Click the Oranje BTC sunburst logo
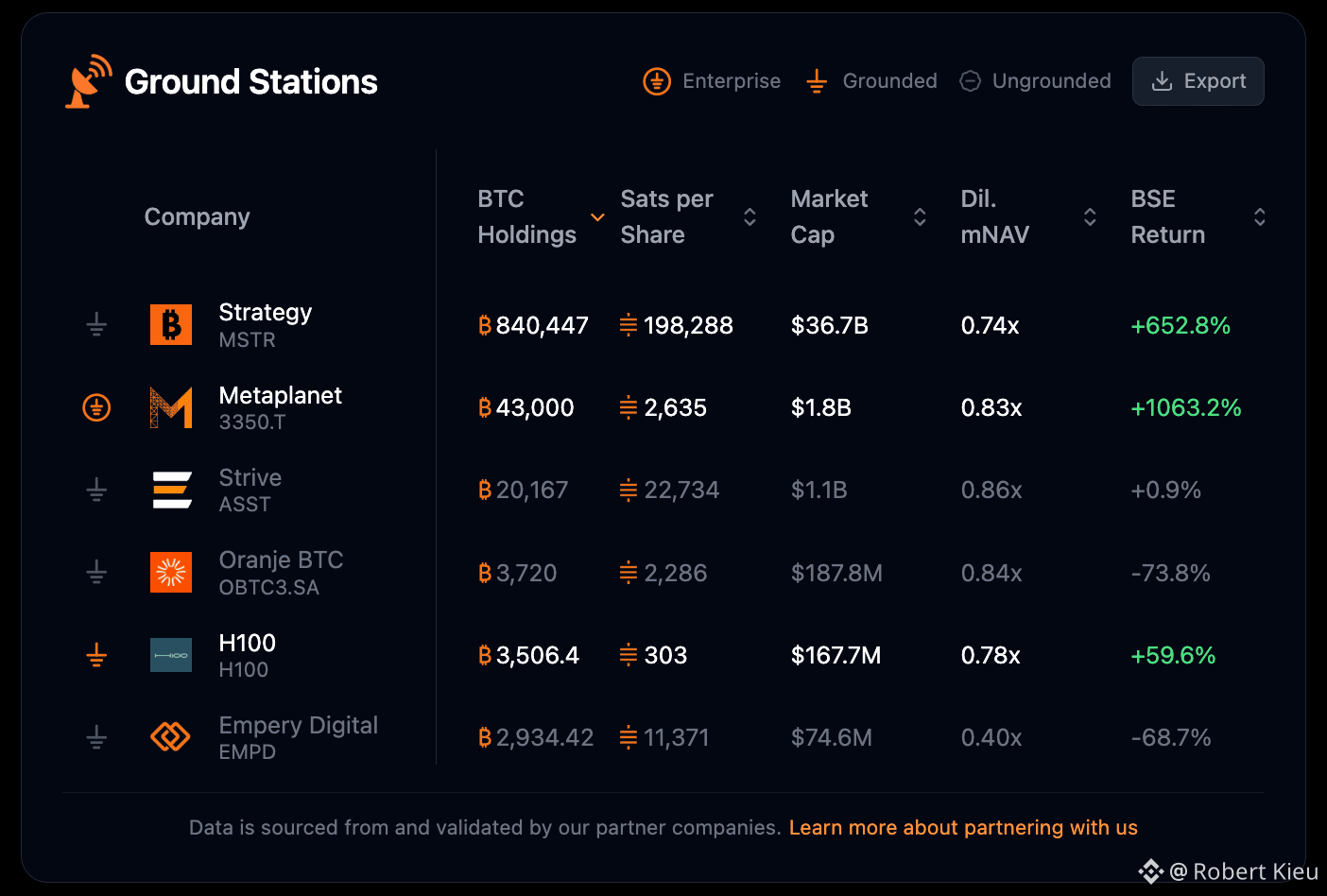The width and height of the screenshot is (1327, 896). pos(171,573)
